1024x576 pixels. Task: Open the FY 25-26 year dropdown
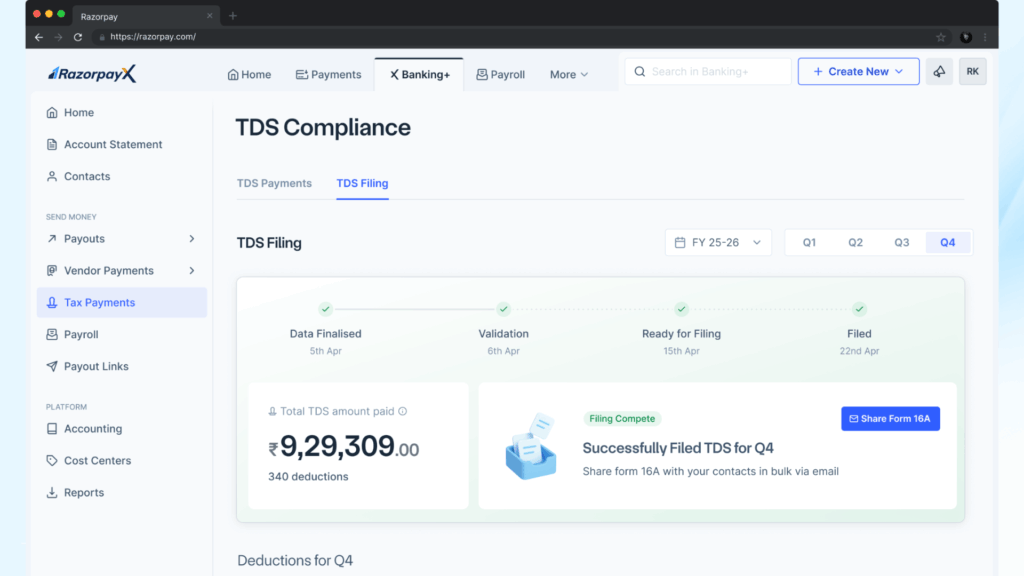click(718, 243)
